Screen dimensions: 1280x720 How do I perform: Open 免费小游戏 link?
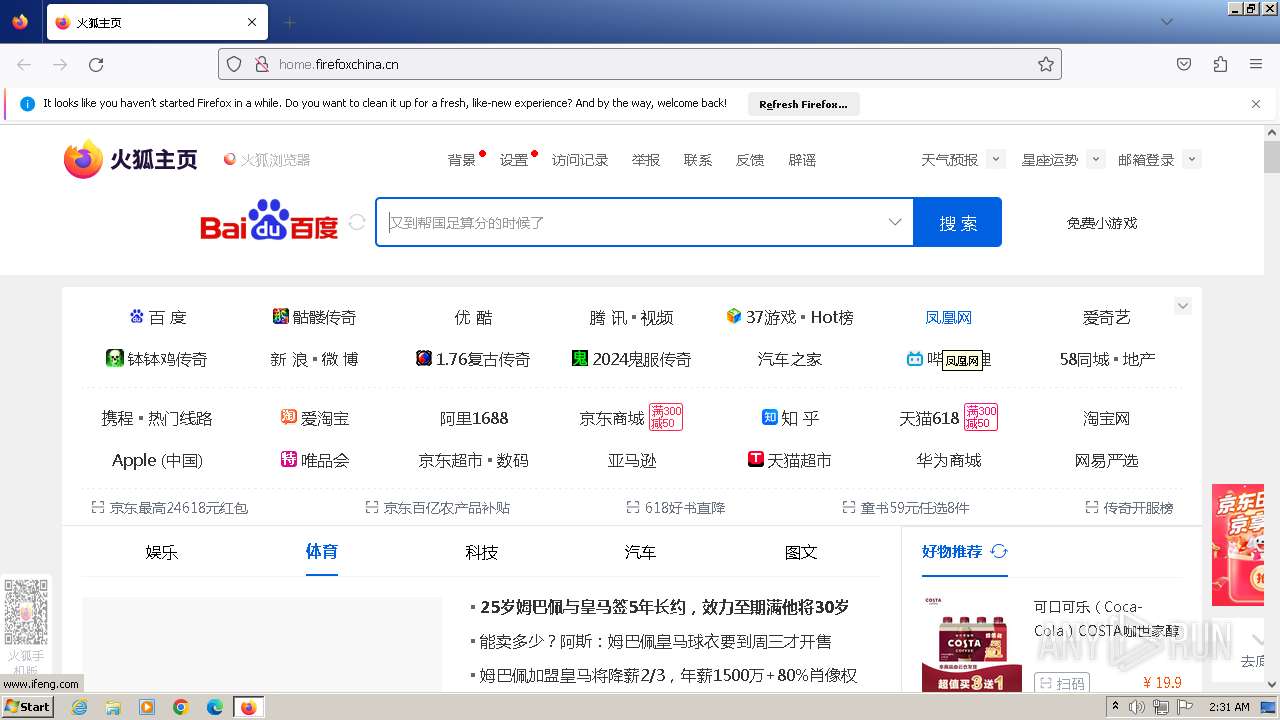tap(1102, 223)
